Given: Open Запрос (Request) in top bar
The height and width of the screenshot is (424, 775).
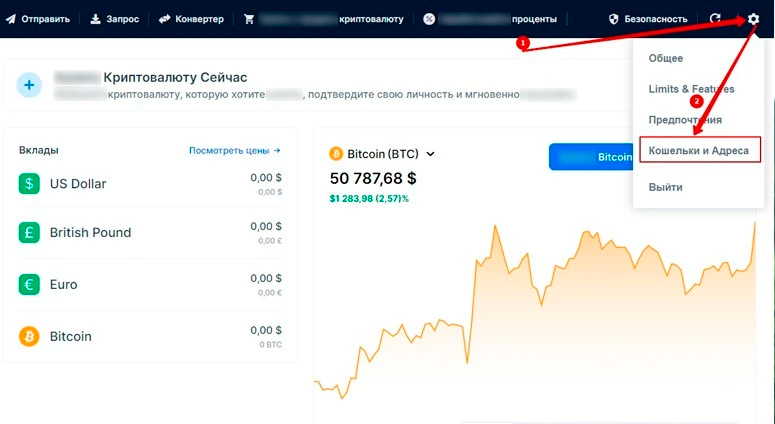Looking at the screenshot, I should click(x=115, y=19).
